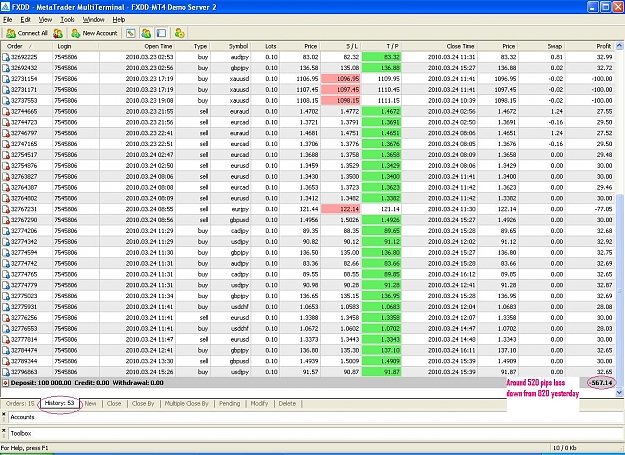This screenshot has width=625, height=455.
Task: Open the New order tab
Action: (90, 404)
